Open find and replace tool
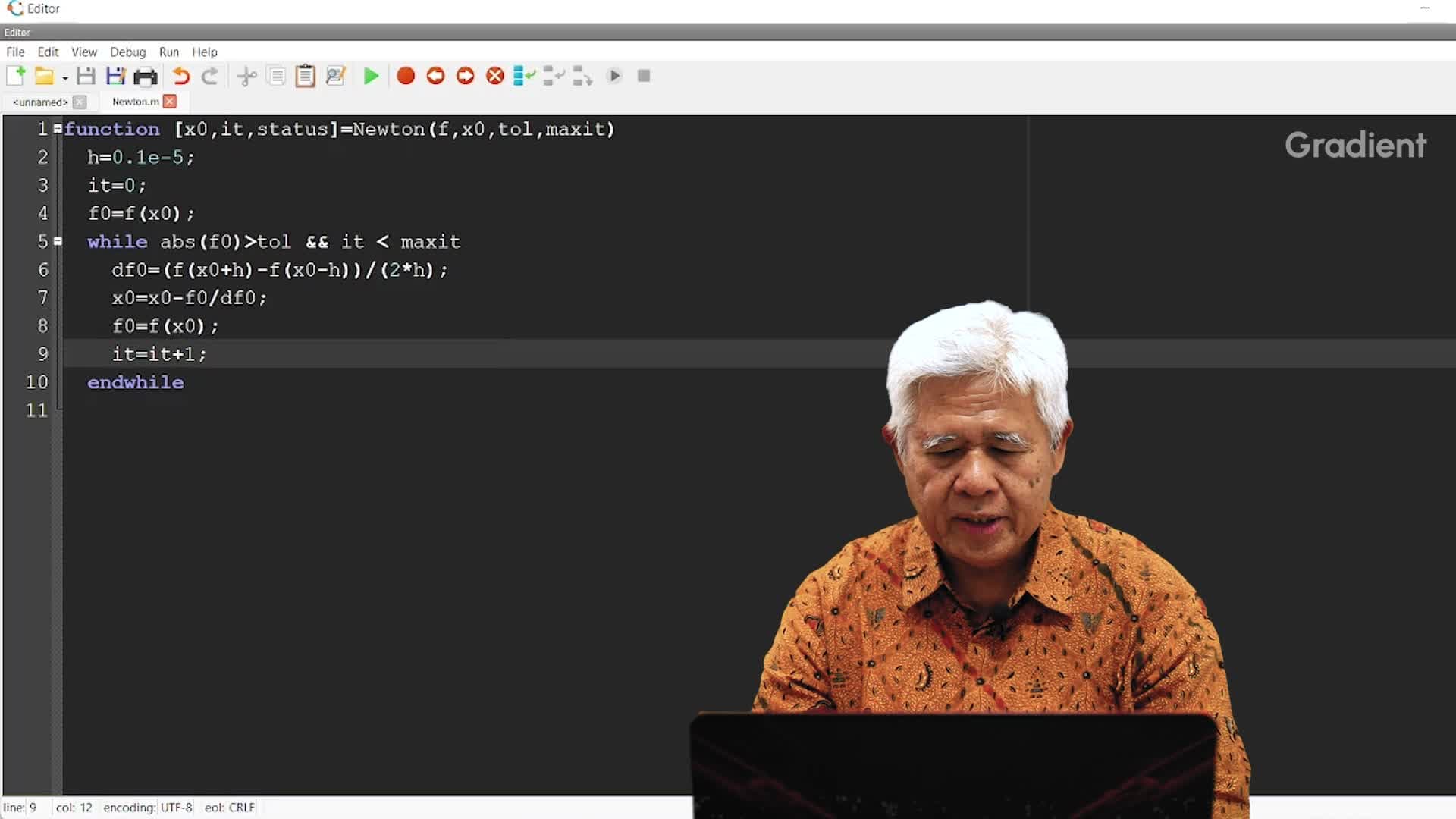 coord(335,76)
